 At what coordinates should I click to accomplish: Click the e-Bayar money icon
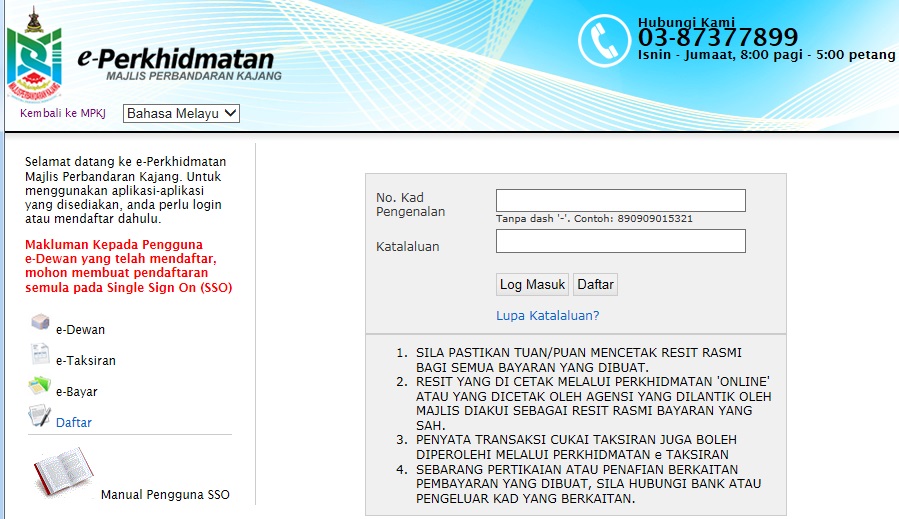[x=40, y=385]
